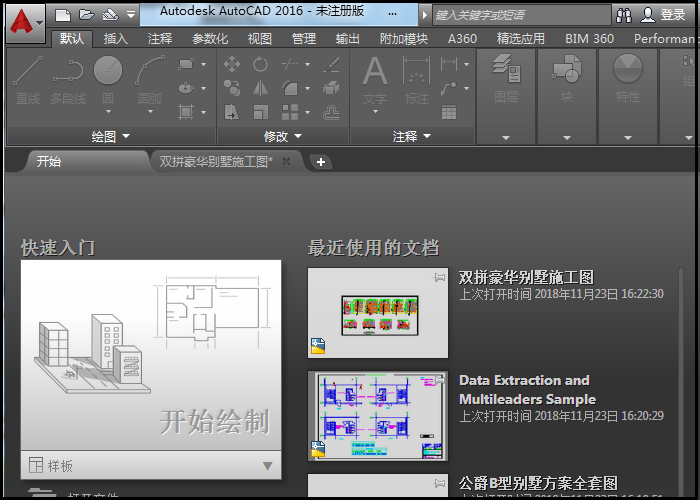Open the Layers (图层) panel icon
Image resolution: width=700 pixels, height=500 pixels.
tap(505, 72)
